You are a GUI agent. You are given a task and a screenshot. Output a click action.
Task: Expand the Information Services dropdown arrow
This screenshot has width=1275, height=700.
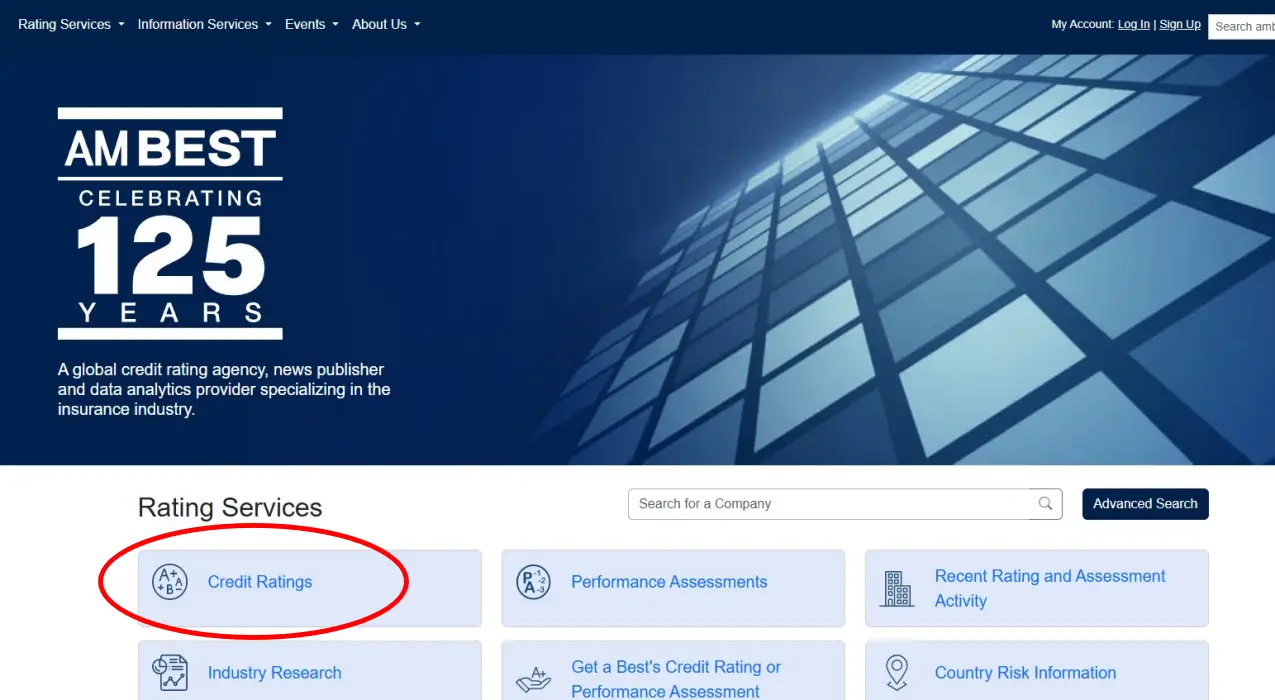268,25
